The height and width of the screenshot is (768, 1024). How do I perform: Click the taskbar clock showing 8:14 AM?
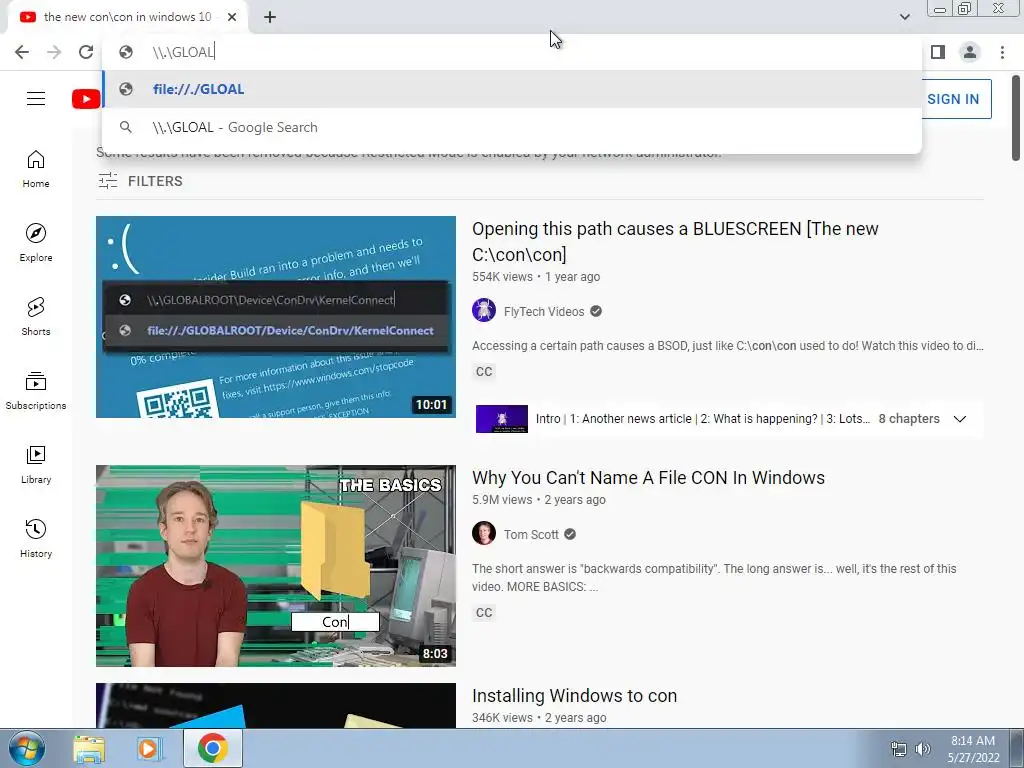tap(972, 749)
